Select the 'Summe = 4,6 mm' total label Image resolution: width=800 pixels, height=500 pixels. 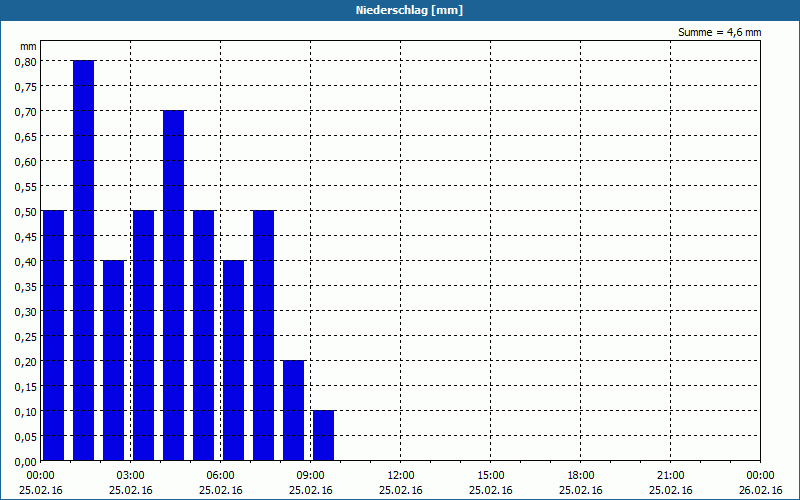[x=719, y=32]
